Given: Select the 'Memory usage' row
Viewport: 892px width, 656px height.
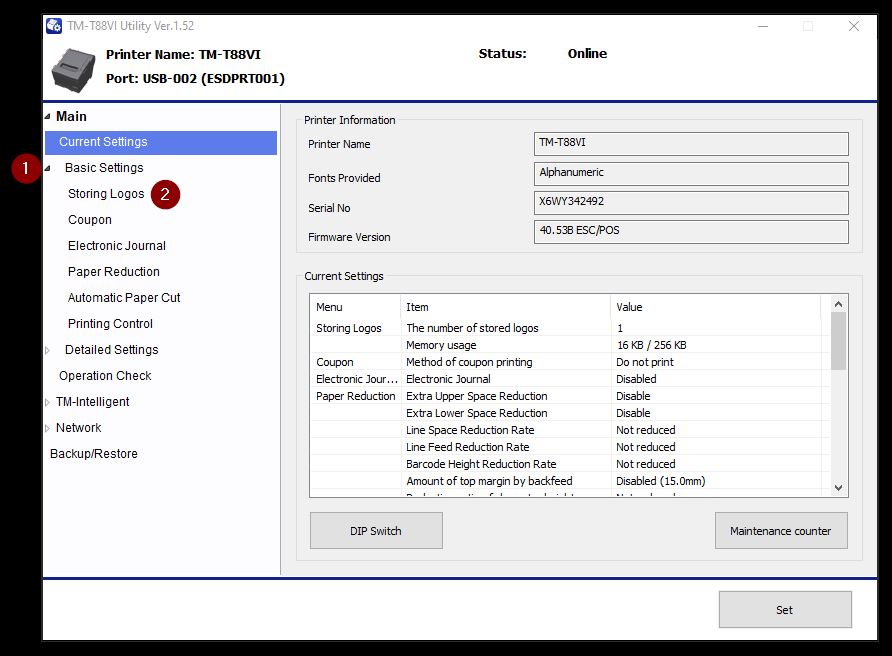Looking at the screenshot, I should (569, 345).
